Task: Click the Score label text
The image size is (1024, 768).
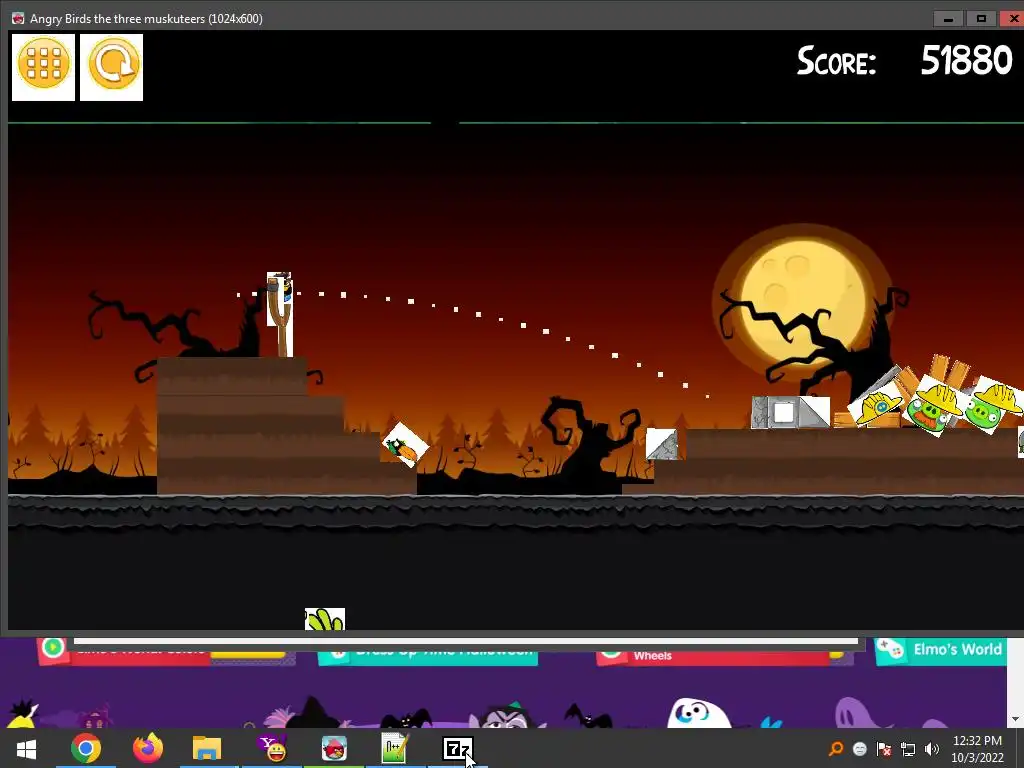Action: pyautogui.click(x=836, y=61)
